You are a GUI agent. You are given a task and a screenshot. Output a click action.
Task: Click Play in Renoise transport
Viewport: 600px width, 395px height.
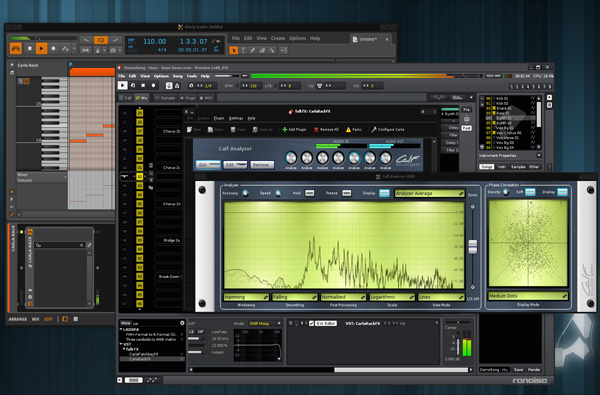(x=122, y=85)
